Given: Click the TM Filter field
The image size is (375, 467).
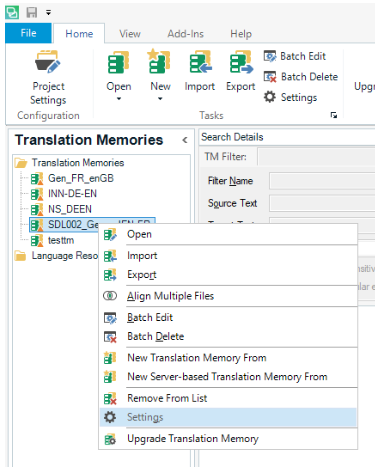Looking at the screenshot, I should pyautogui.click(x=317, y=157).
